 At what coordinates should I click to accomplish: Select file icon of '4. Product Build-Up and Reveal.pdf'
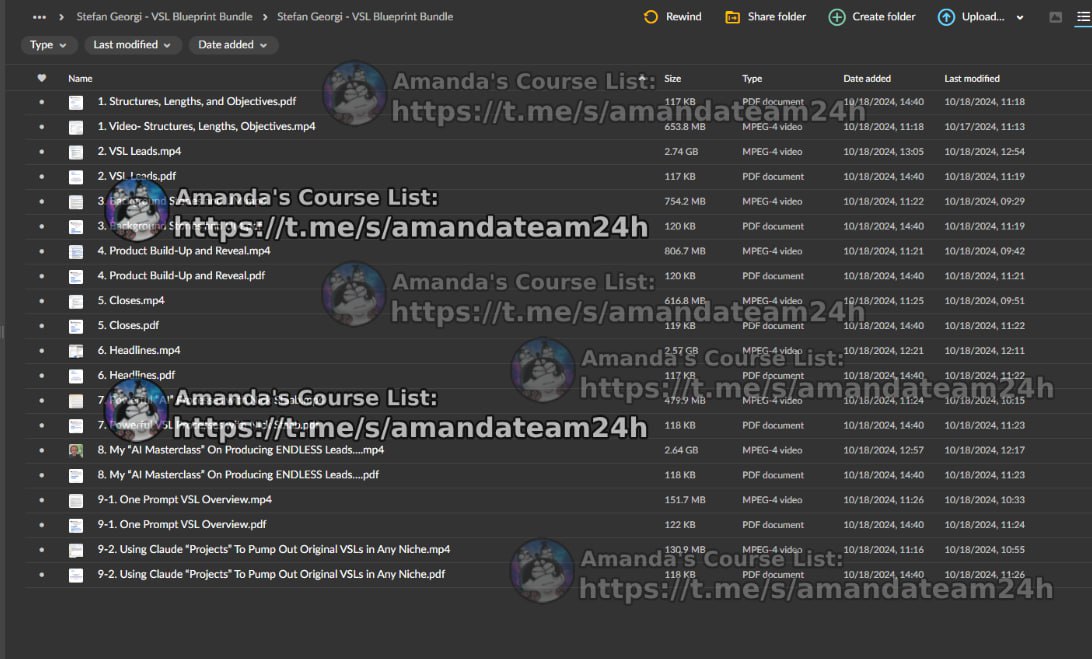[76, 277]
